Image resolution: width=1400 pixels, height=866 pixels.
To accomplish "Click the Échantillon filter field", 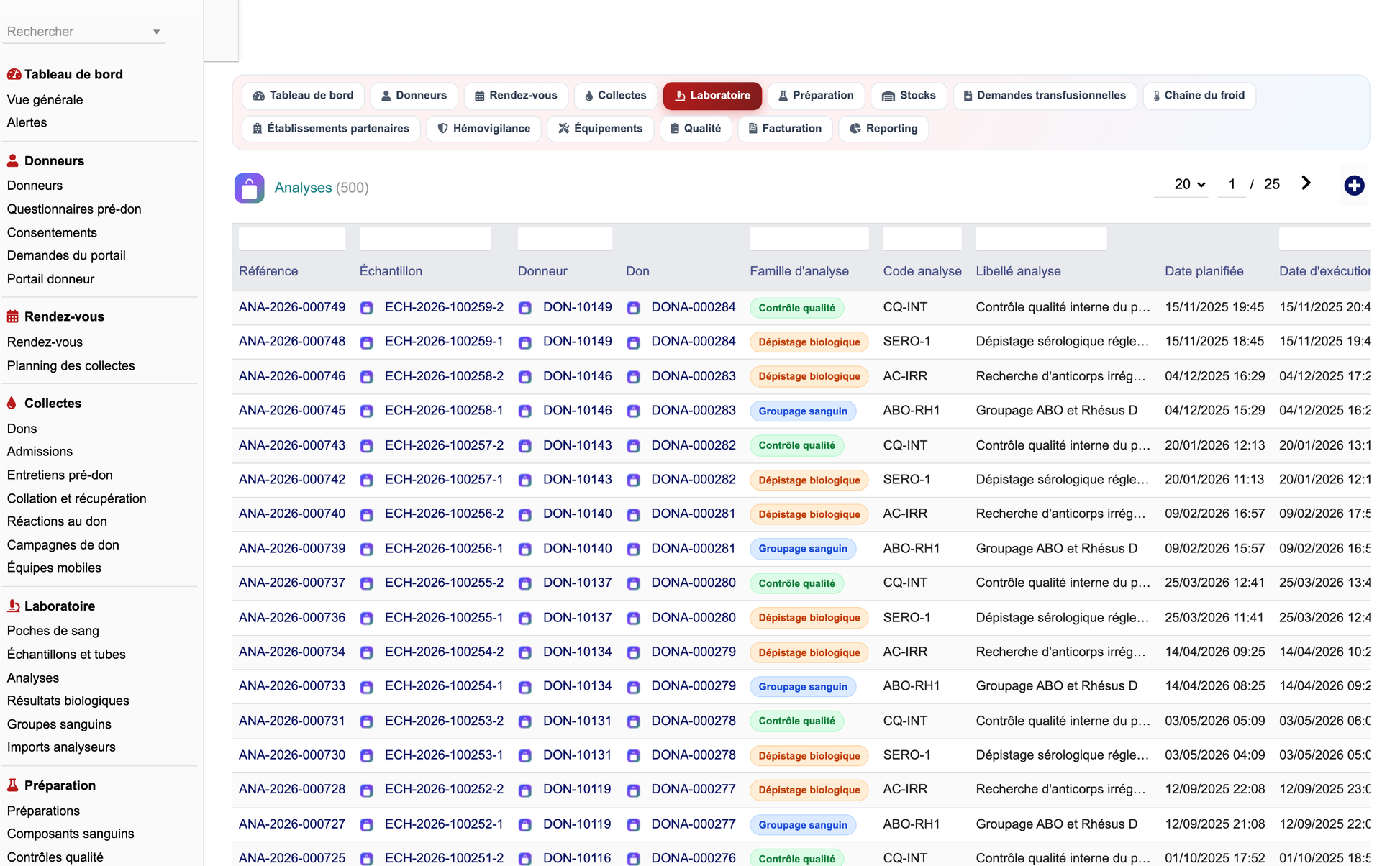I will 425,238.
